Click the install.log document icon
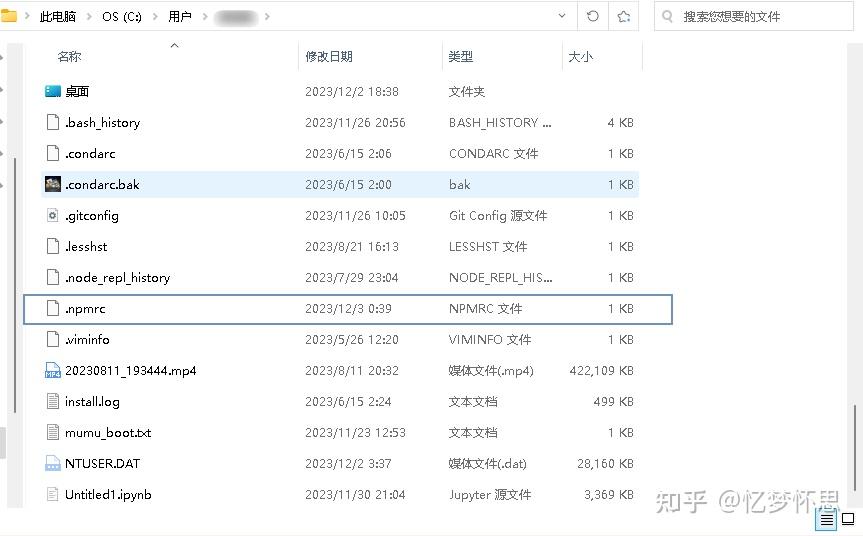This screenshot has height=536, width=863. click(x=53, y=402)
